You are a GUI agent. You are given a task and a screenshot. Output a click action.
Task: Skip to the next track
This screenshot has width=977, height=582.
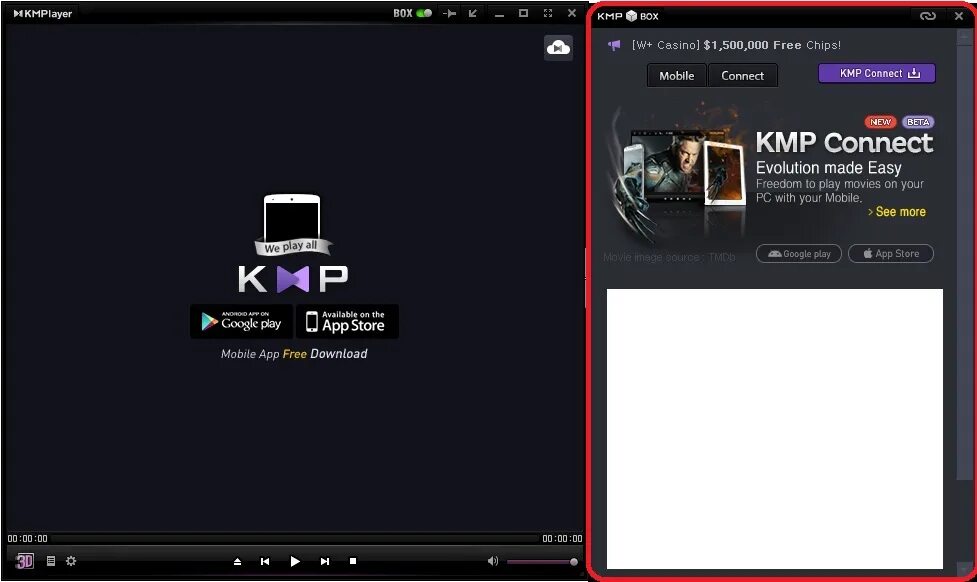tap(325, 561)
